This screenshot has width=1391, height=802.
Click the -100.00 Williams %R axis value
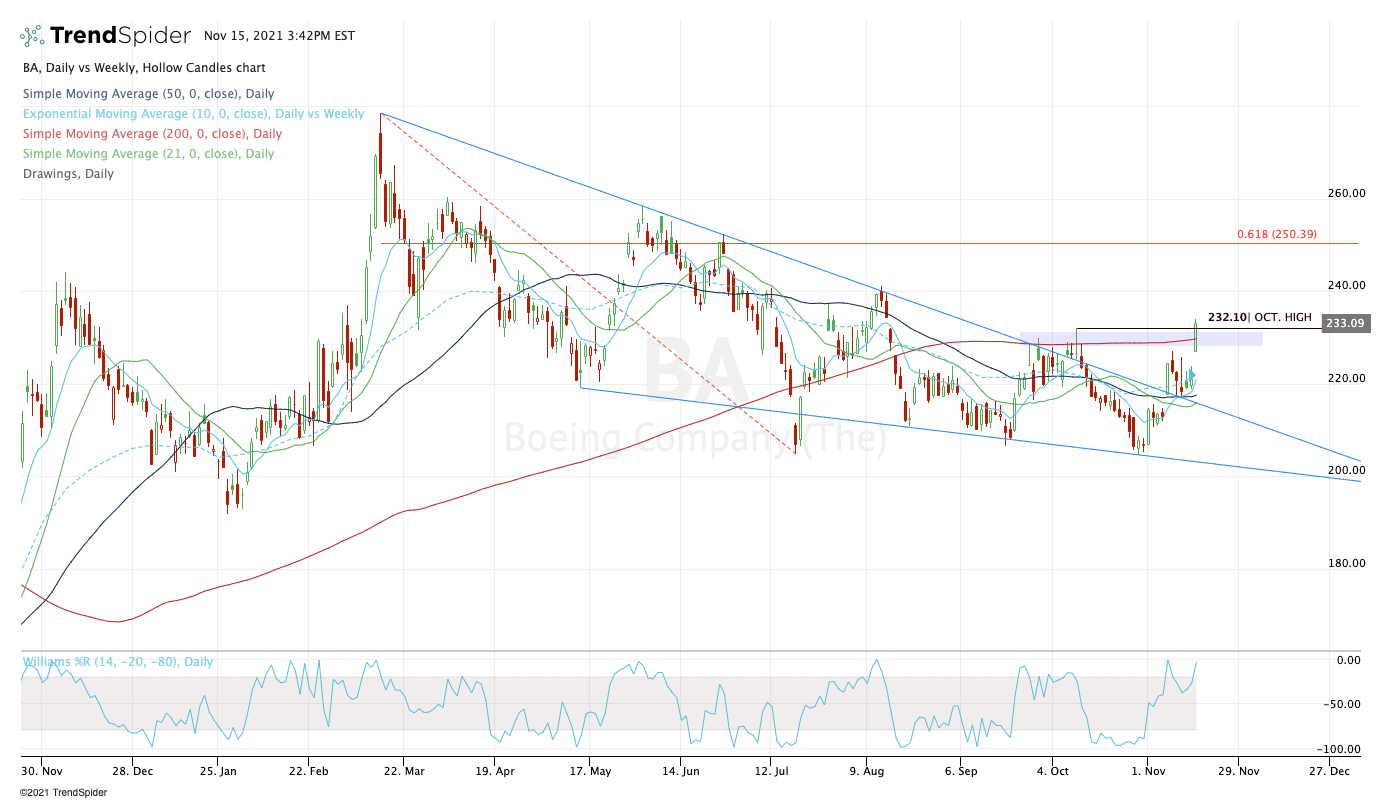[1341, 749]
